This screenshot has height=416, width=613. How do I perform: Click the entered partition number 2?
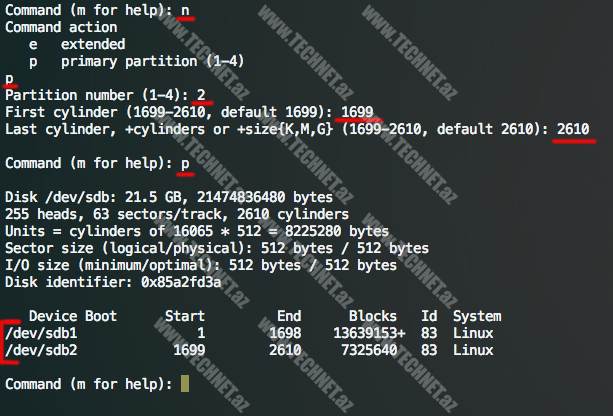coord(201,95)
